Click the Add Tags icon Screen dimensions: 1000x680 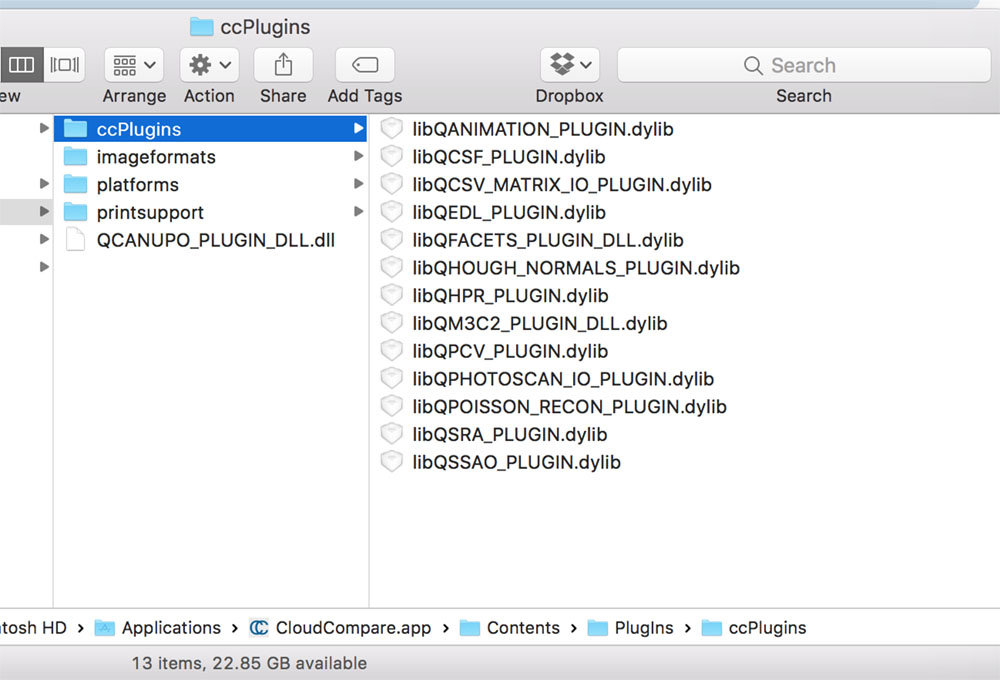(x=365, y=66)
